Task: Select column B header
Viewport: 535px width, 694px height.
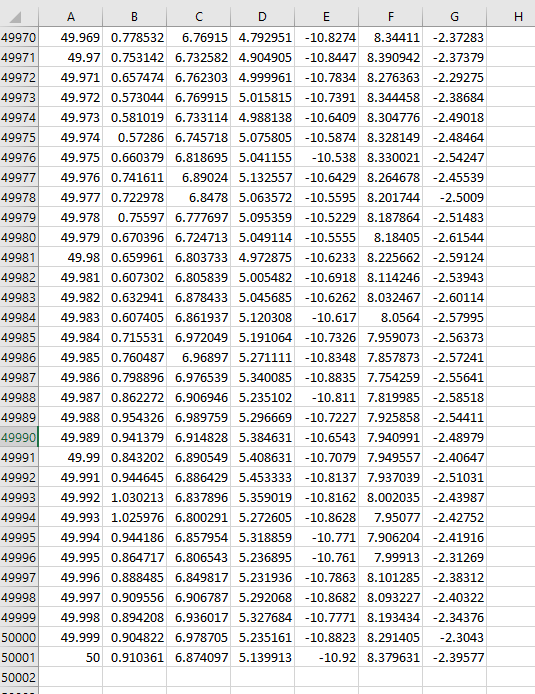Action: [x=135, y=17]
